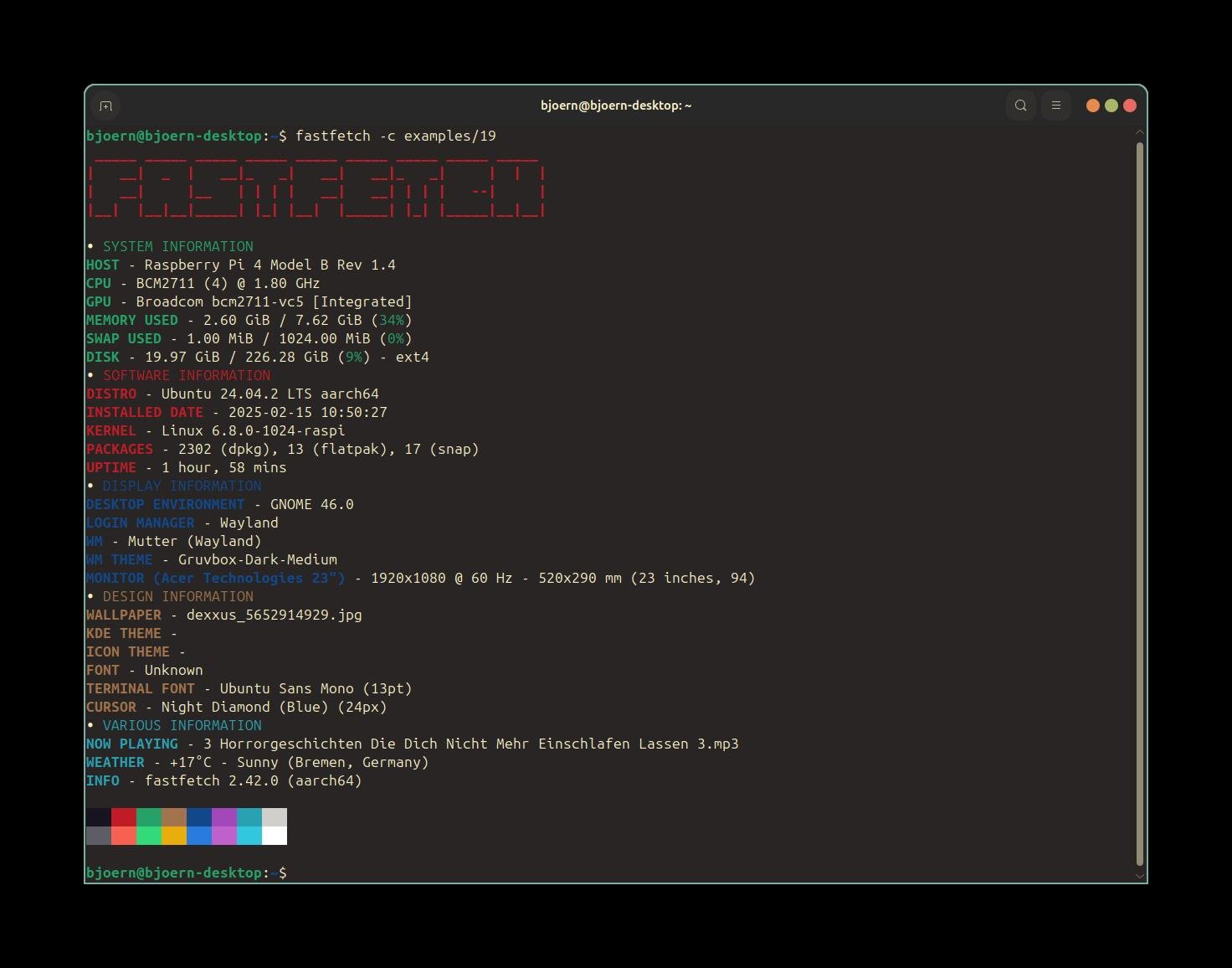
Task: Click the INFO line fastfetch 2.42.0
Action: point(224,780)
